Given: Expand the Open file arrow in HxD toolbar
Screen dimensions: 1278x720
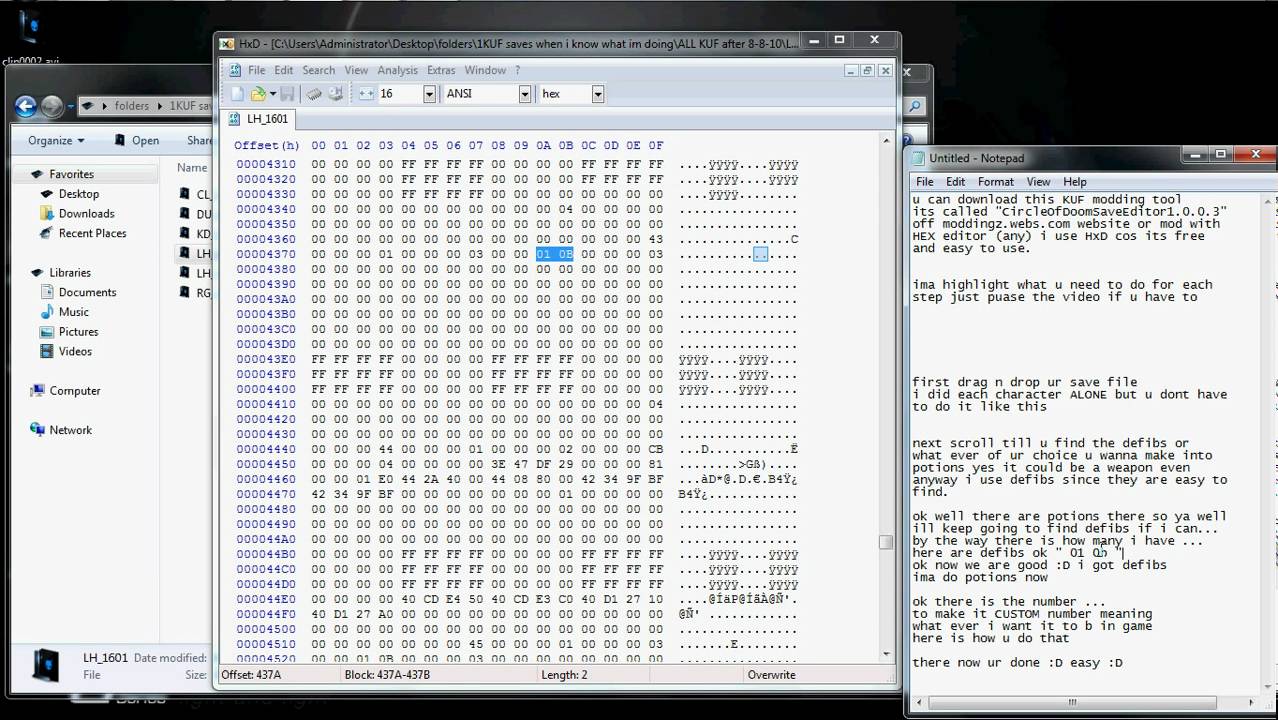Looking at the screenshot, I should (x=272, y=94).
